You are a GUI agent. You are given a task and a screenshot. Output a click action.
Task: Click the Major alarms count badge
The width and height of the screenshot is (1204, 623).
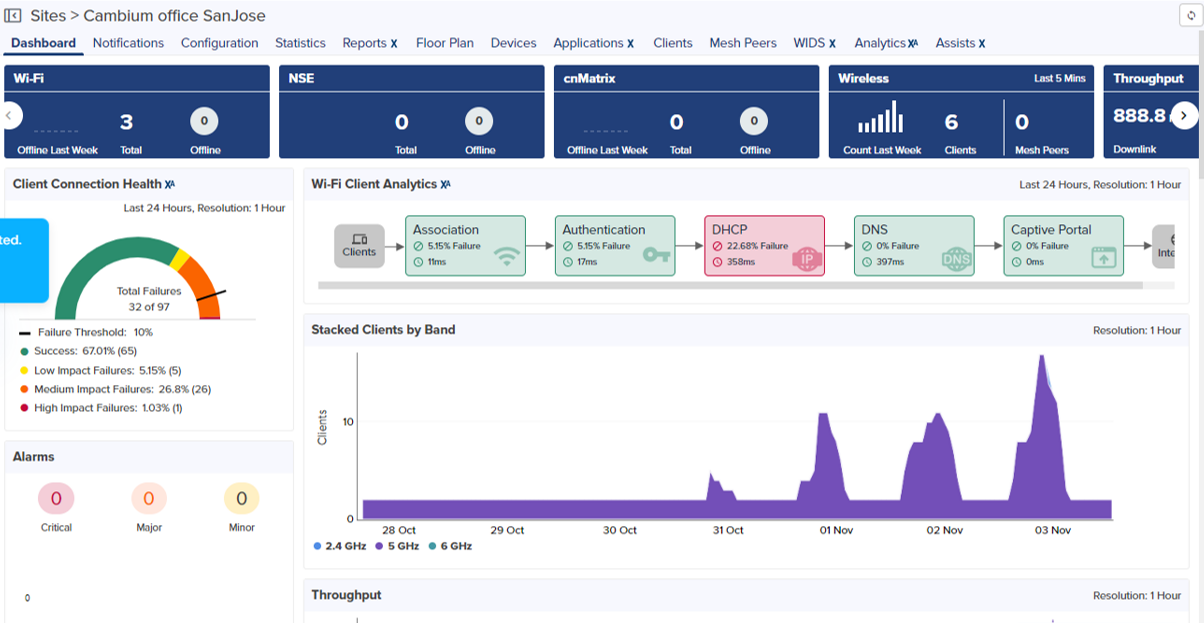click(x=149, y=498)
